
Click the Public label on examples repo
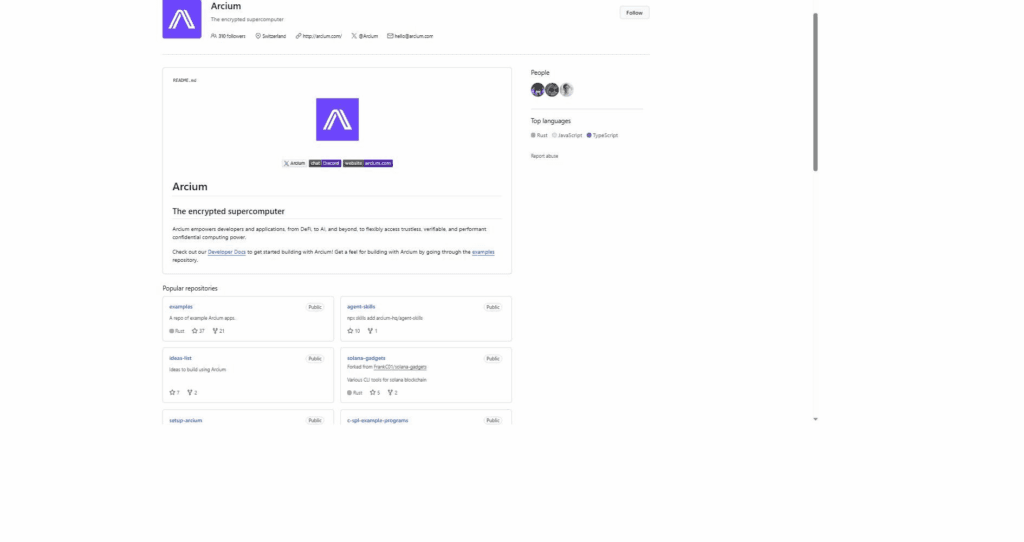(x=315, y=307)
